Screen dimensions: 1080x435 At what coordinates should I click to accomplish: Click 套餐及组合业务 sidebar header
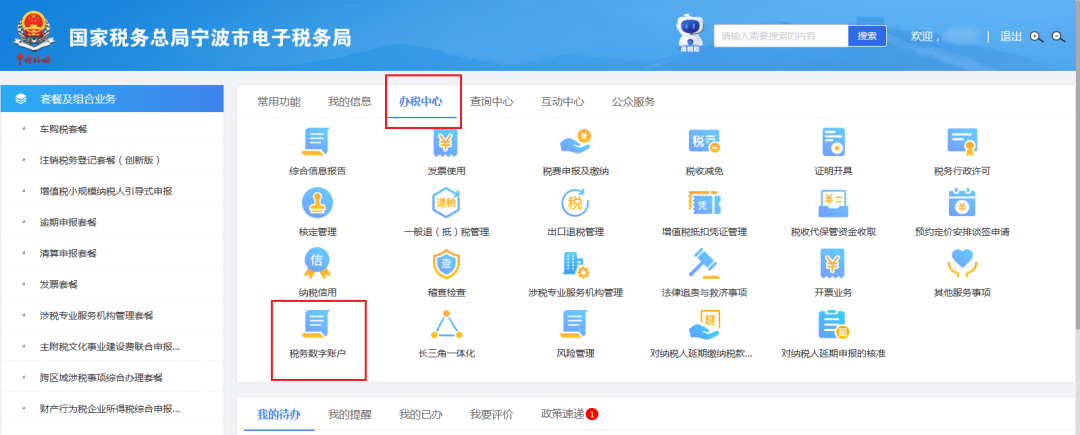(x=112, y=98)
